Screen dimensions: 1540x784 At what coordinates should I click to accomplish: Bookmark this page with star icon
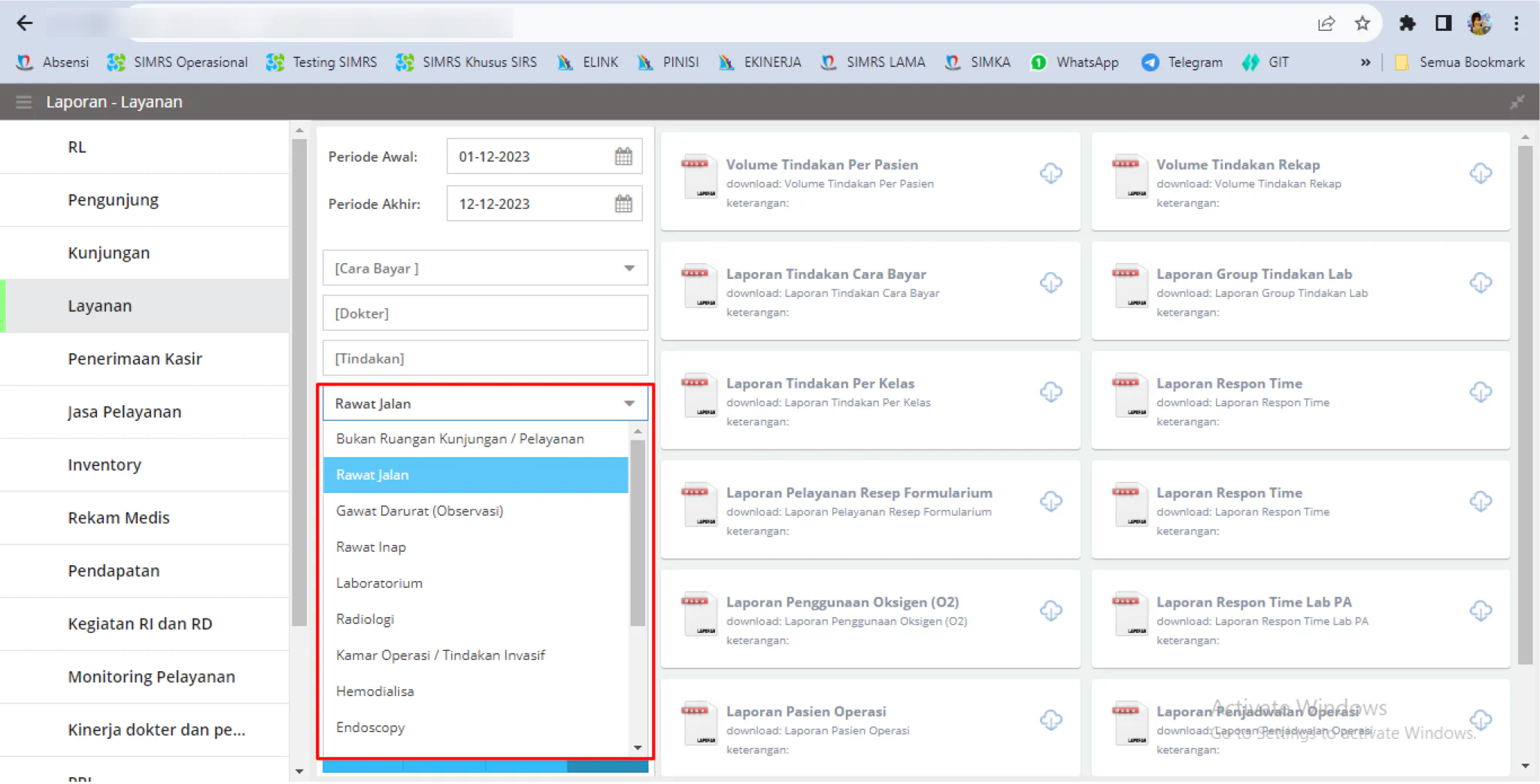1362,23
